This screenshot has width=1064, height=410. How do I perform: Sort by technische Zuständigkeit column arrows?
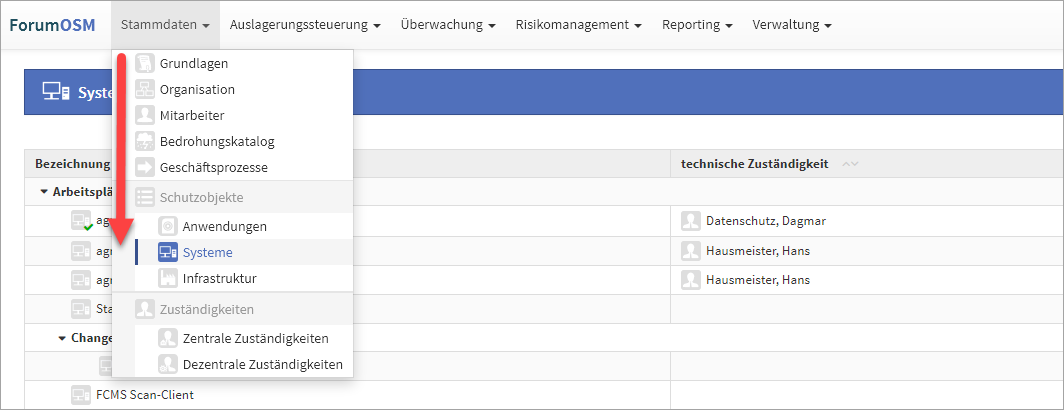coord(850,164)
